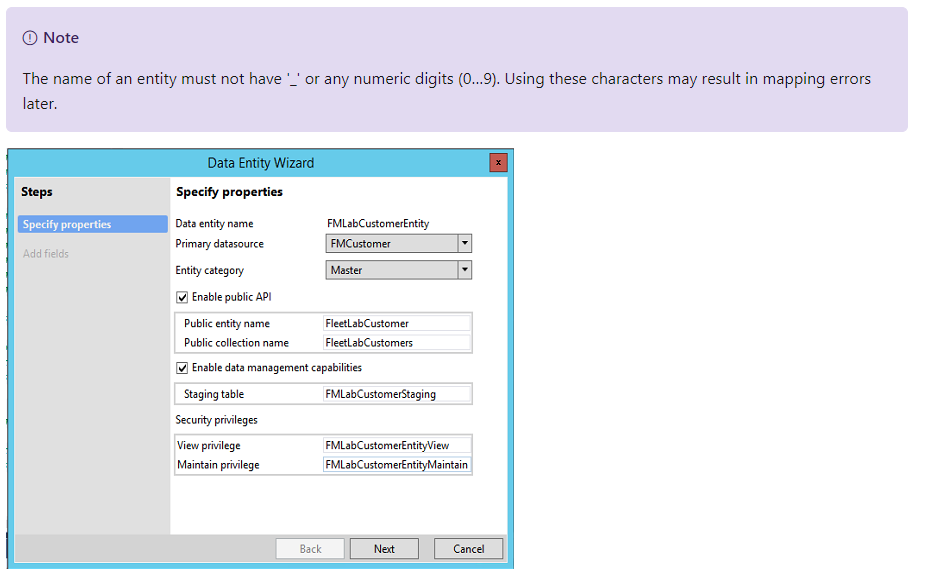This screenshot has height=583, width=926.
Task: Edit the Maintain privilege field
Action: coord(397,465)
